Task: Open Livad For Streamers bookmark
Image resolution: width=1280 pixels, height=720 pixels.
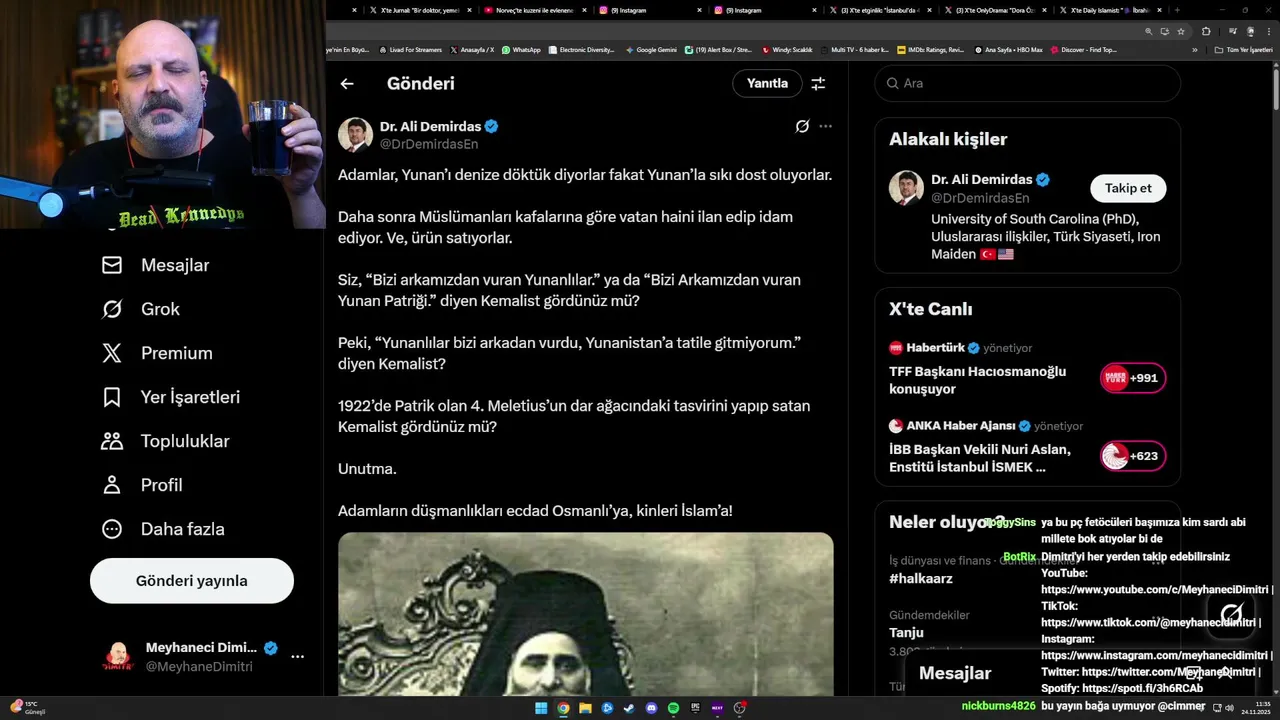Action: (x=409, y=49)
